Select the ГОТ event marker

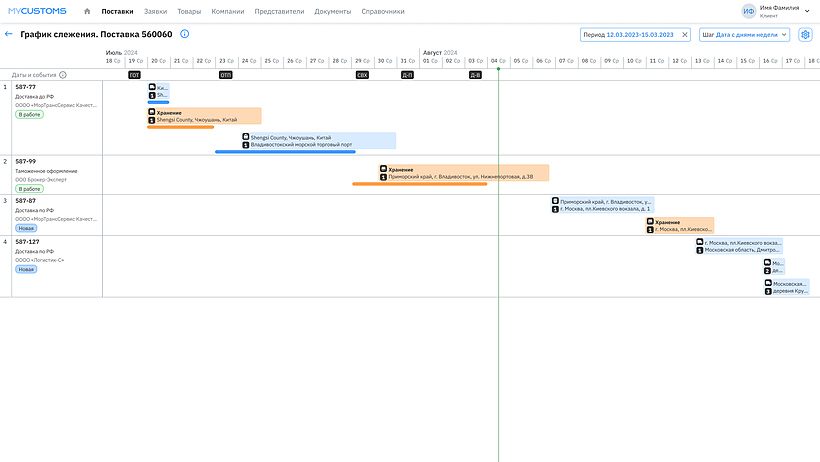coord(134,75)
